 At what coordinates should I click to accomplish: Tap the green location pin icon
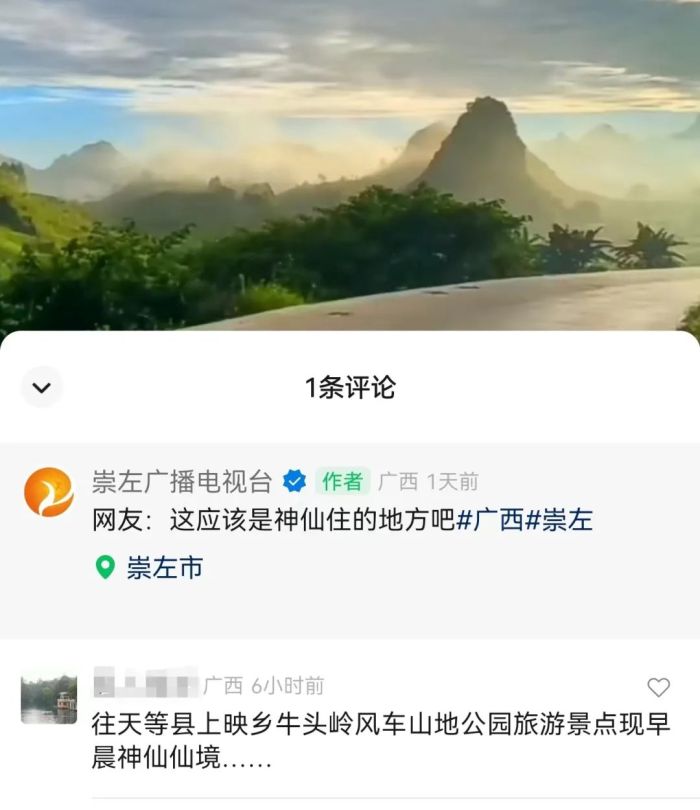pos(105,567)
